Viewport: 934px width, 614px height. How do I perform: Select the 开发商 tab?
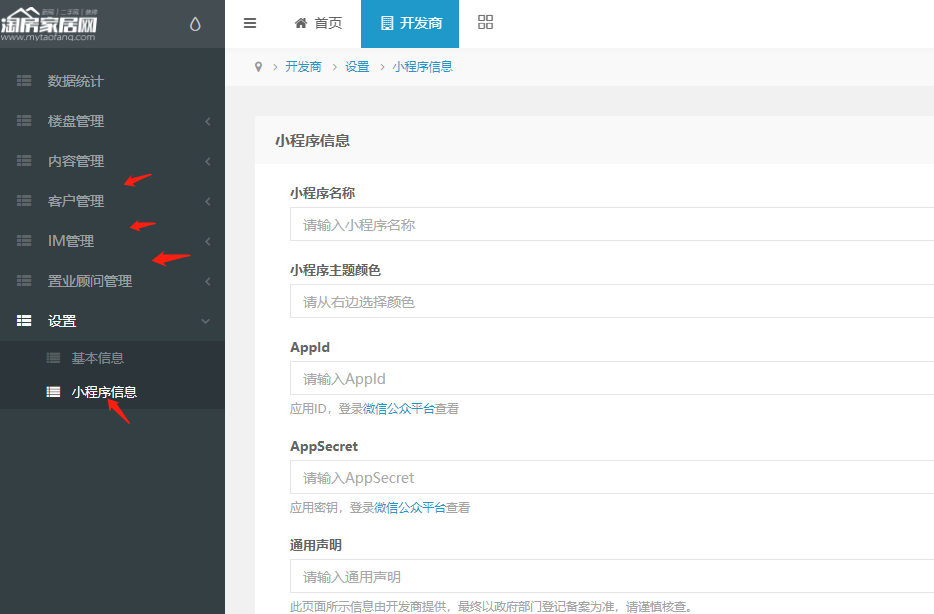[x=410, y=23]
